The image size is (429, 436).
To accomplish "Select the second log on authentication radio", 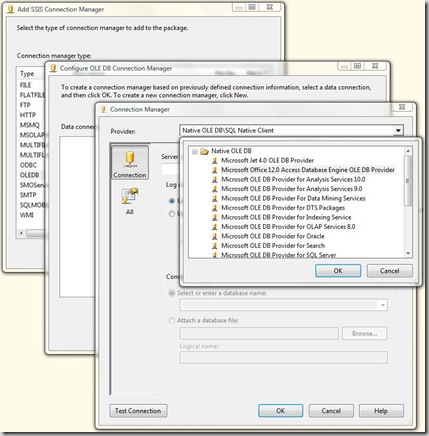I will (172, 214).
